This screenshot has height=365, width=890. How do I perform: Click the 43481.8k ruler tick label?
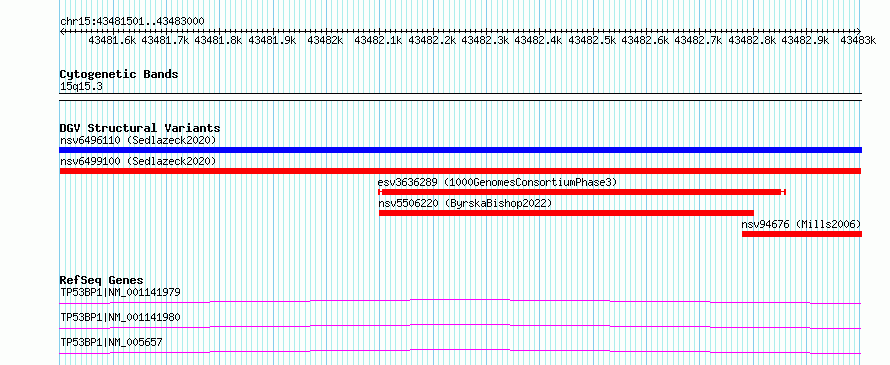219,40
